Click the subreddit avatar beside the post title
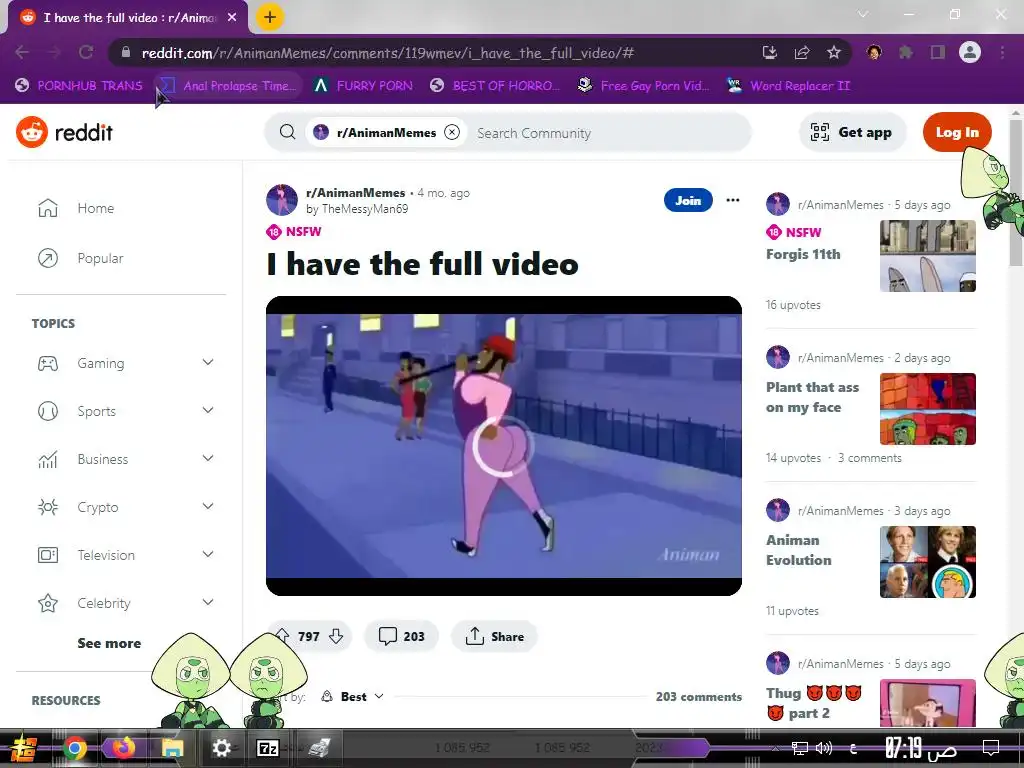The height and width of the screenshot is (768, 1024). point(282,200)
